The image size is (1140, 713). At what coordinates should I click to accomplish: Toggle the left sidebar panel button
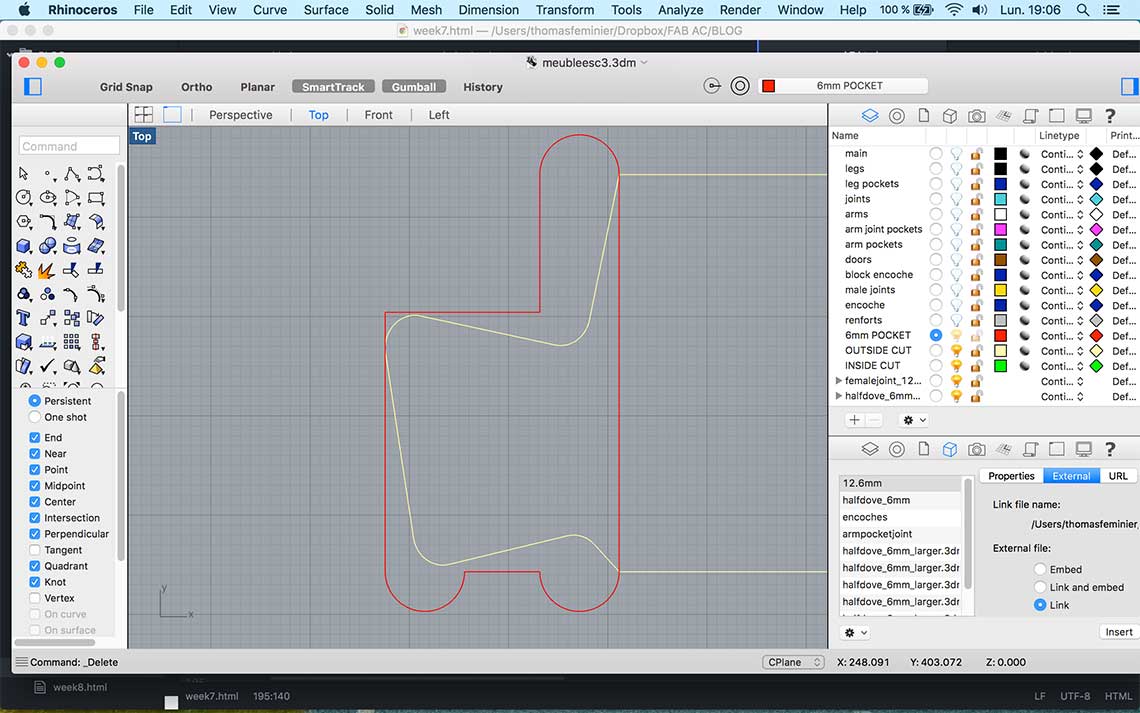click(x=33, y=86)
